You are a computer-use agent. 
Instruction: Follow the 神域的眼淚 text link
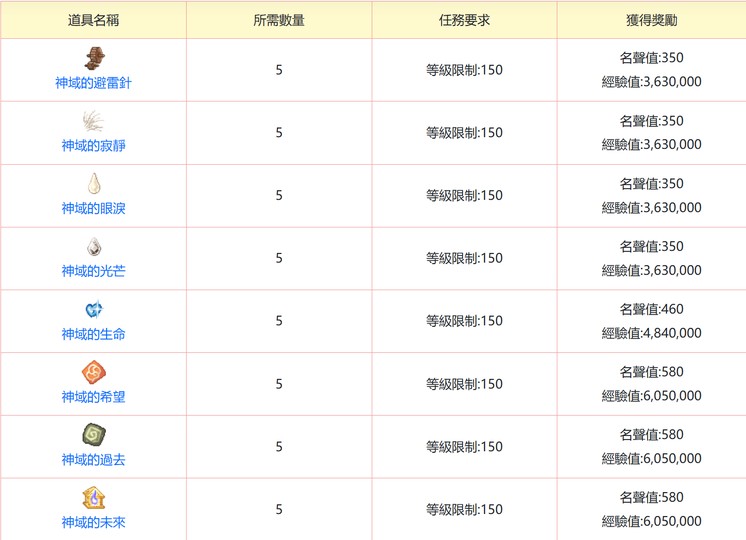pyautogui.click(x=93, y=209)
